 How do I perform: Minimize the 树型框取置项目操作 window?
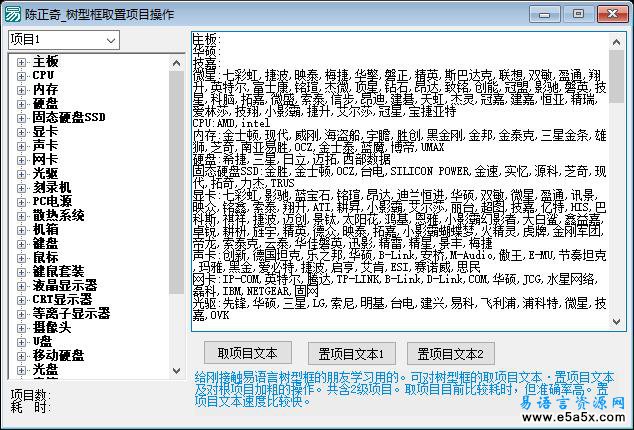[545, 15]
